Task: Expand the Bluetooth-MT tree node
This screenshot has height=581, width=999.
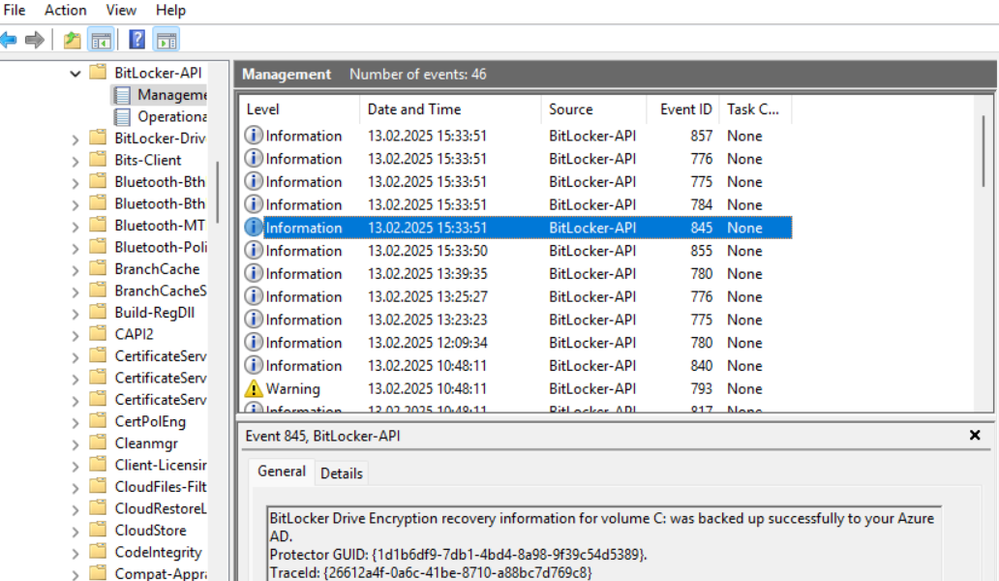Action: pyautogui.click(x=75, y=227)
